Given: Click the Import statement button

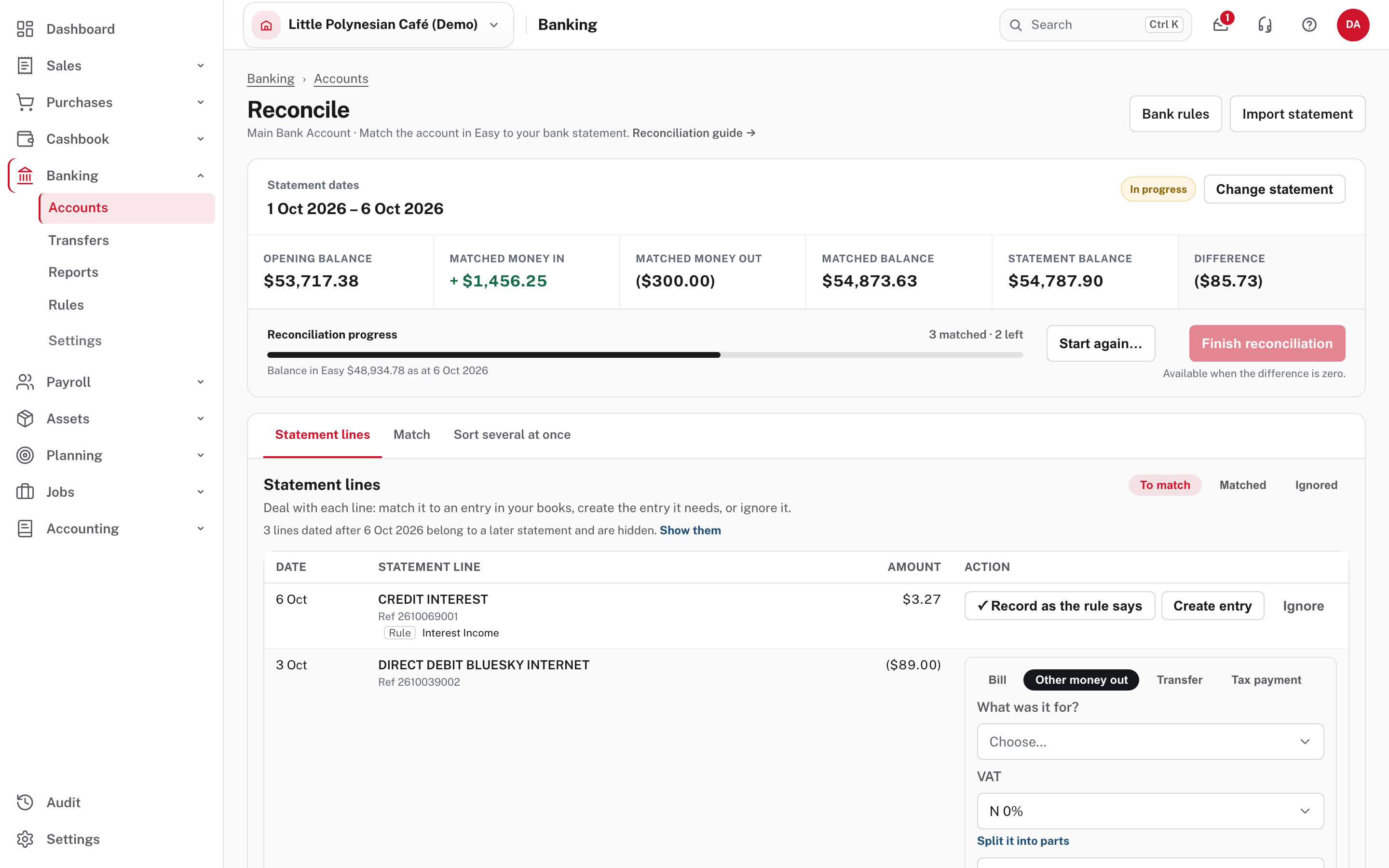Looking at the screenshot, I should 1297,114.
